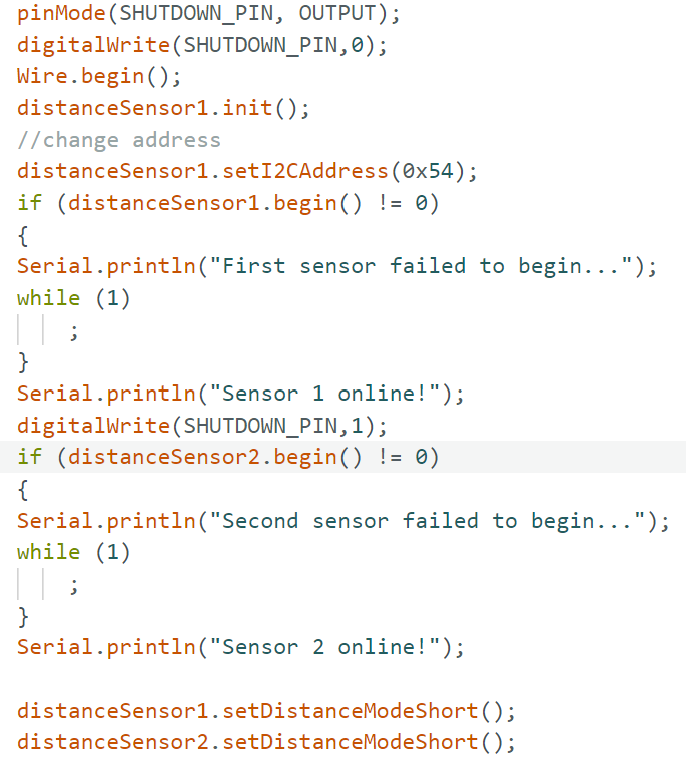The height and width of the screenshot is (778, 686).
Task: Click the setI2CAddress(0x54) line
Action: pos(247,172)
